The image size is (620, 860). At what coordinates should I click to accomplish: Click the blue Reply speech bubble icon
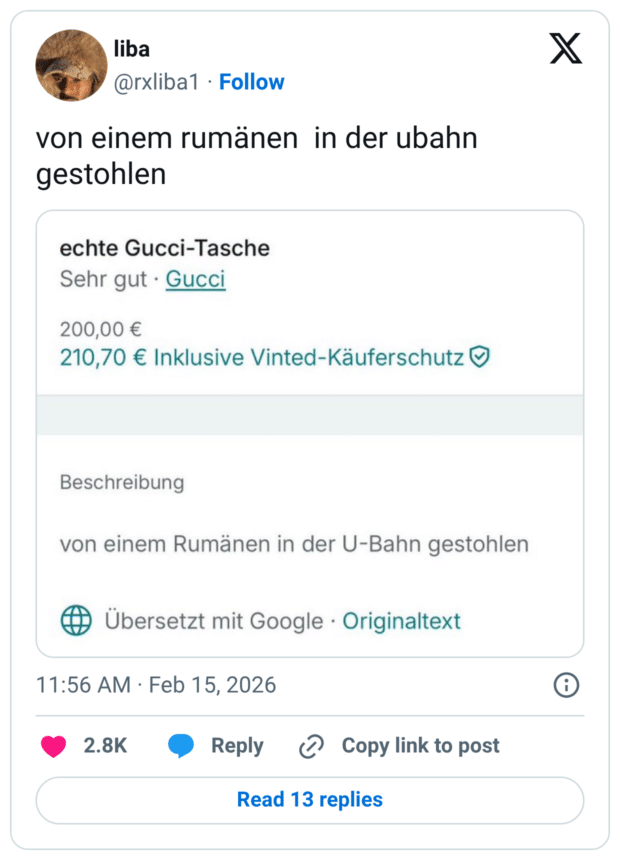(182, 745)
